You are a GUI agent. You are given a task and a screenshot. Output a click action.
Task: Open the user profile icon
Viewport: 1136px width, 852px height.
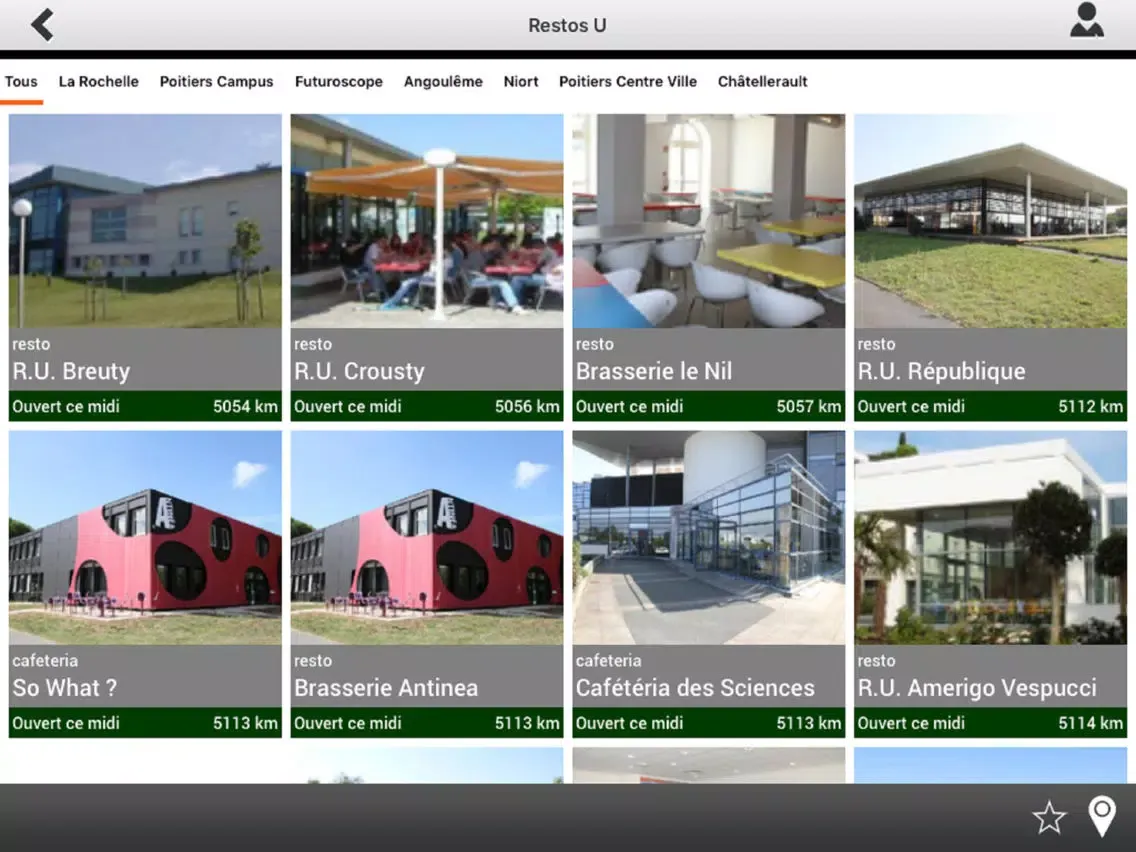[x=1087, y=20]
